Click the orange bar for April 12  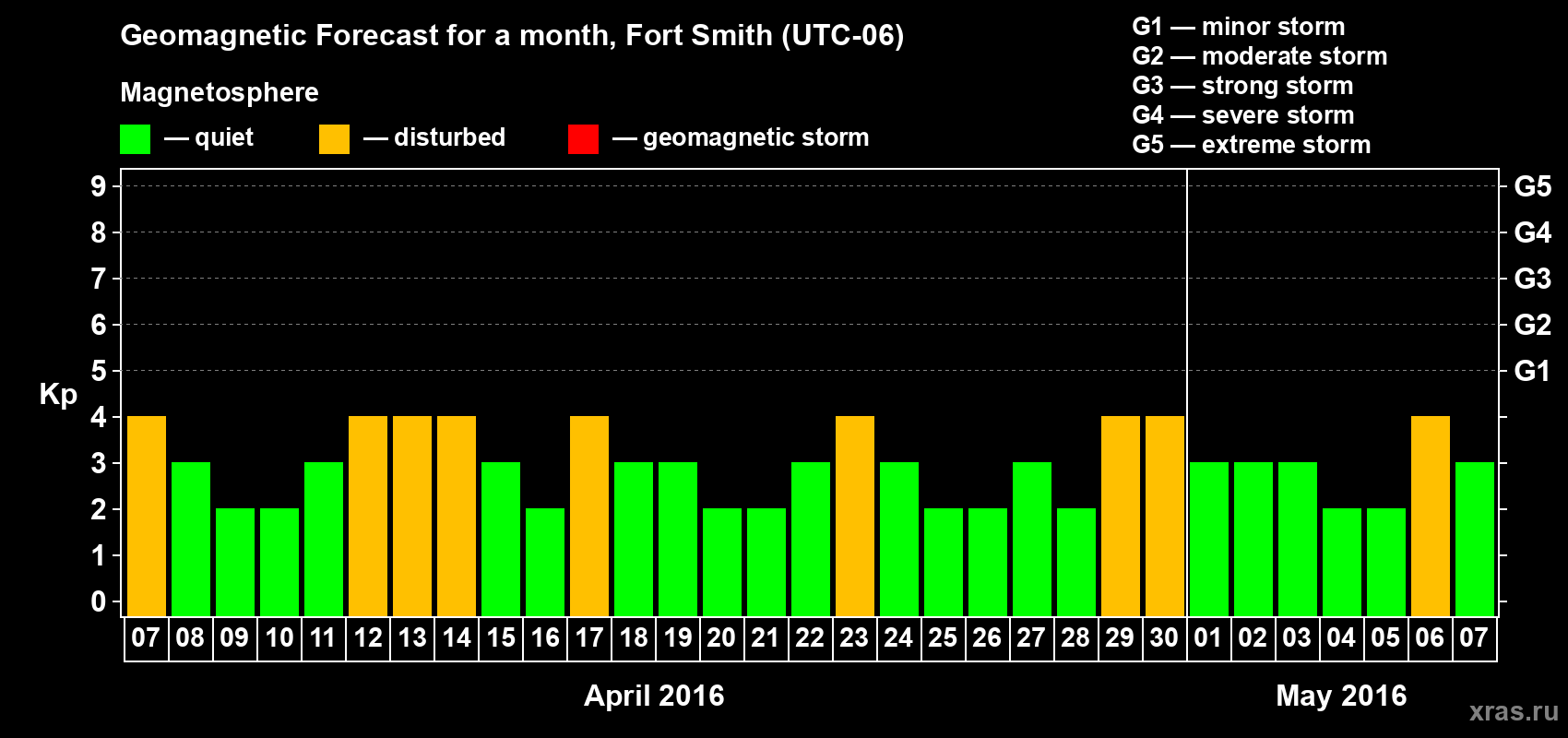pos(368,517)
